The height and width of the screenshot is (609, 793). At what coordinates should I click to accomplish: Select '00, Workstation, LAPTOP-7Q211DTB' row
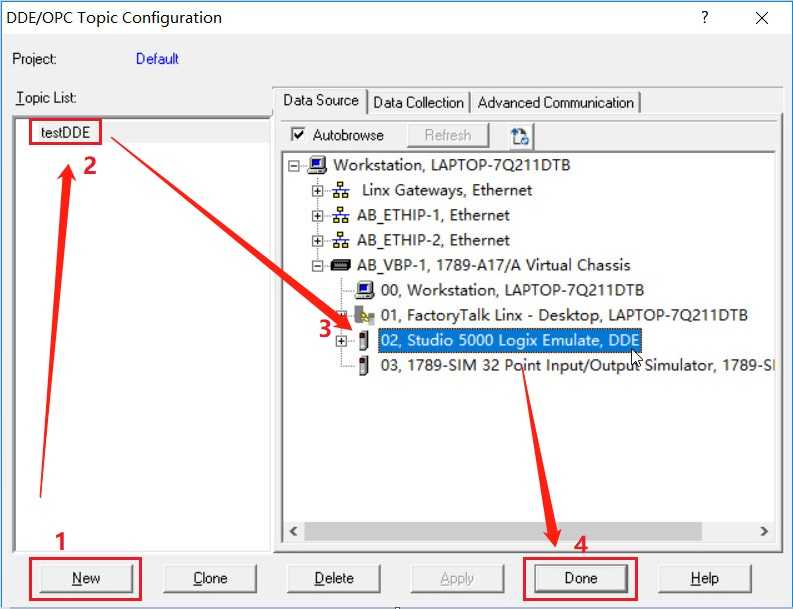click(512, 290)
